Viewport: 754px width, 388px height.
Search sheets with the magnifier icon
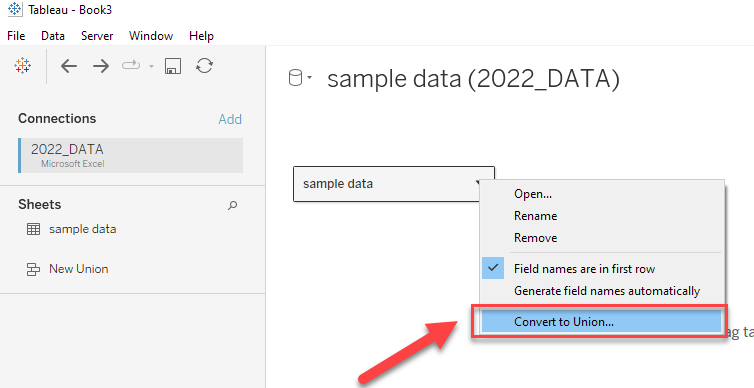click(232, 205)
